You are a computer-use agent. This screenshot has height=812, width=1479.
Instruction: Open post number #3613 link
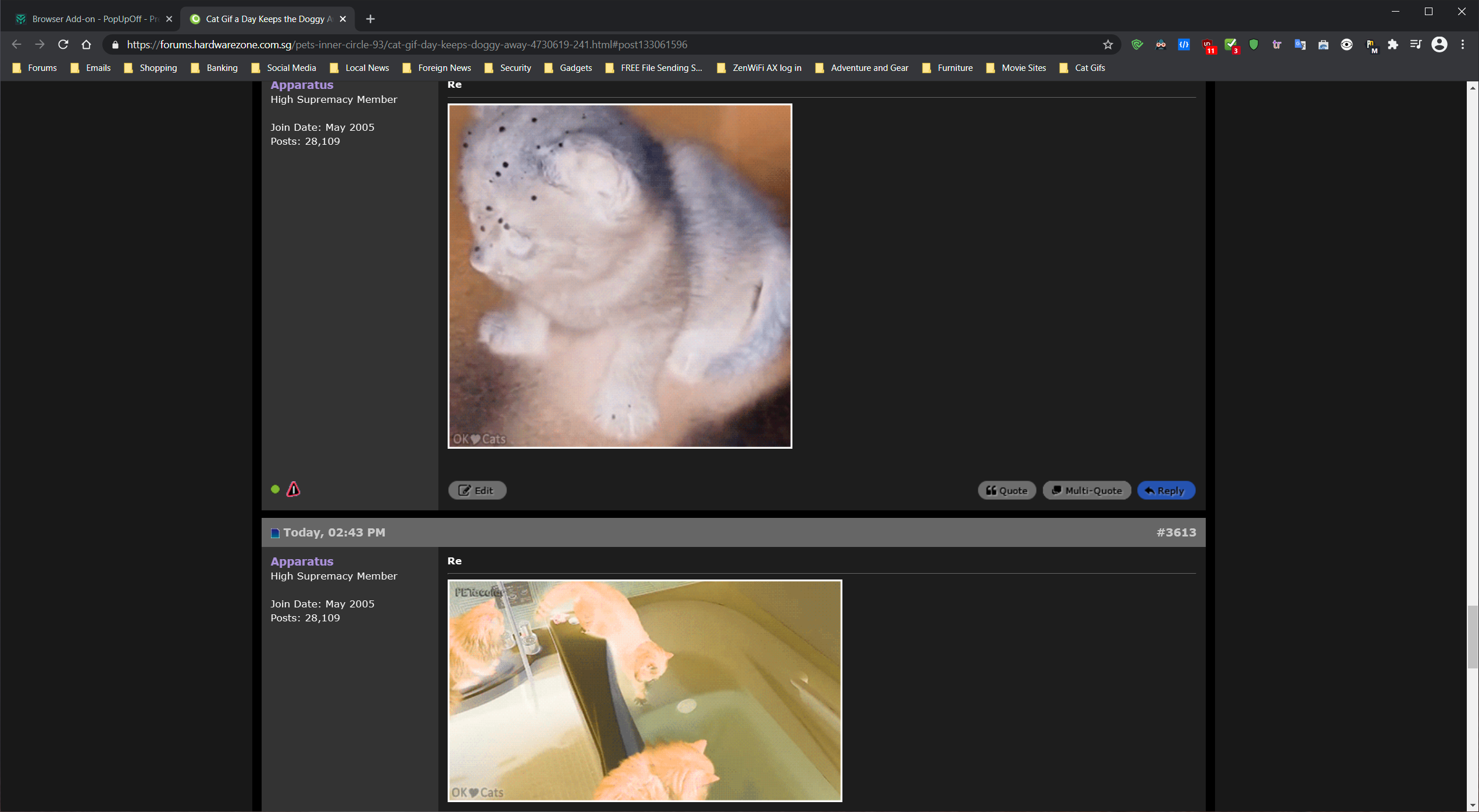[1176, 532]
